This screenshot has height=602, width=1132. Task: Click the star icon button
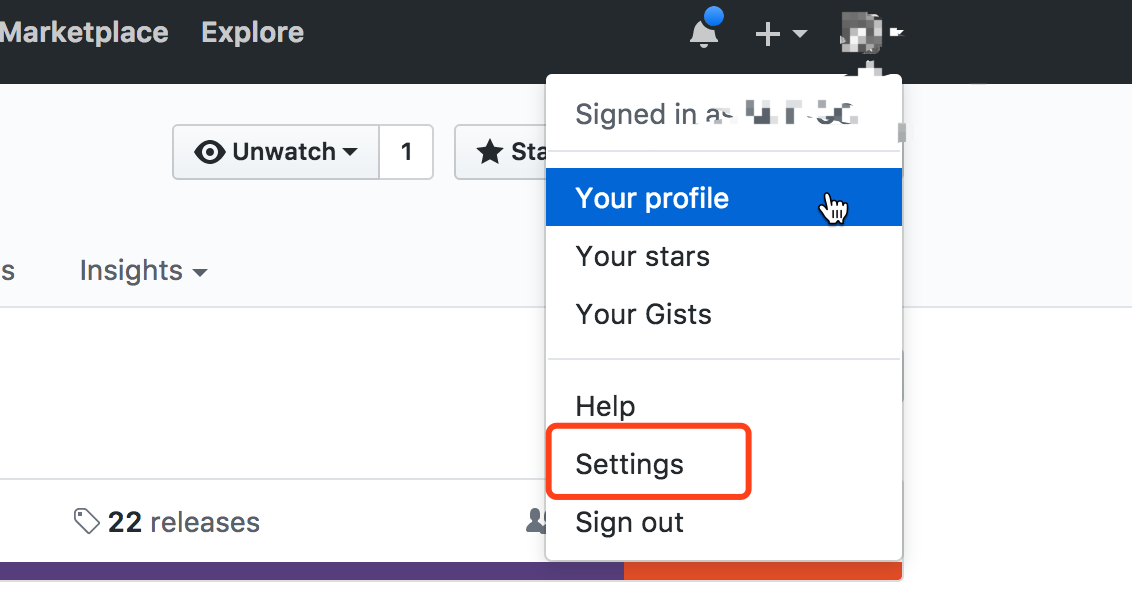point(490,152)
